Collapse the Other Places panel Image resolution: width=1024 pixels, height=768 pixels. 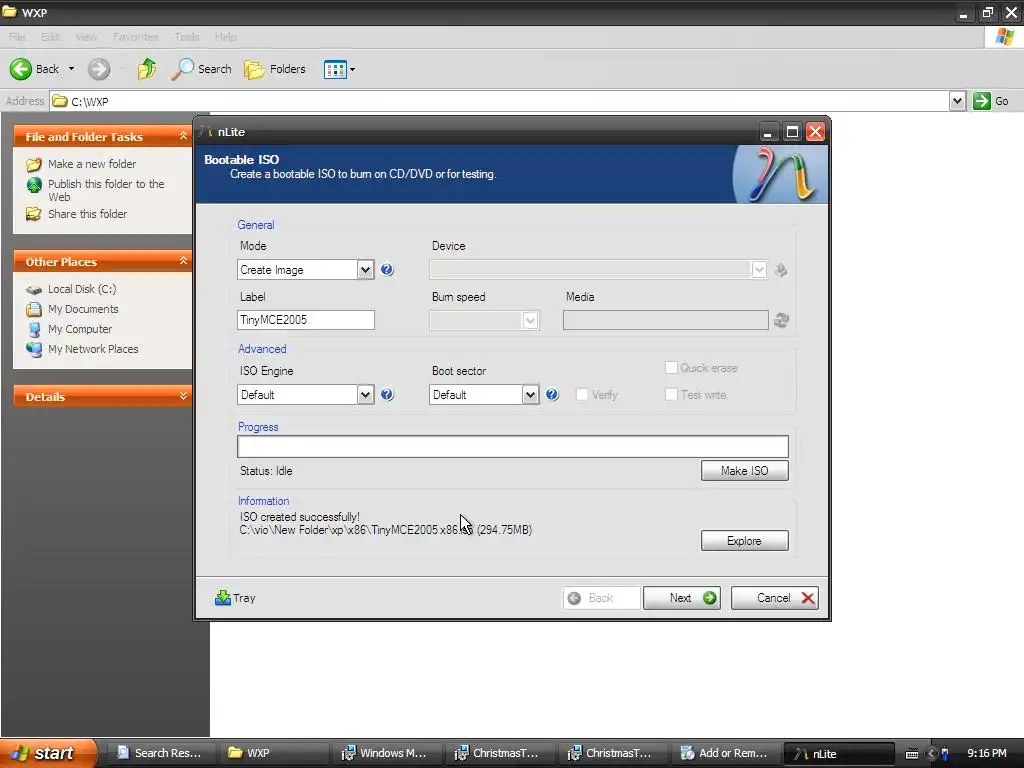[183, 261]
